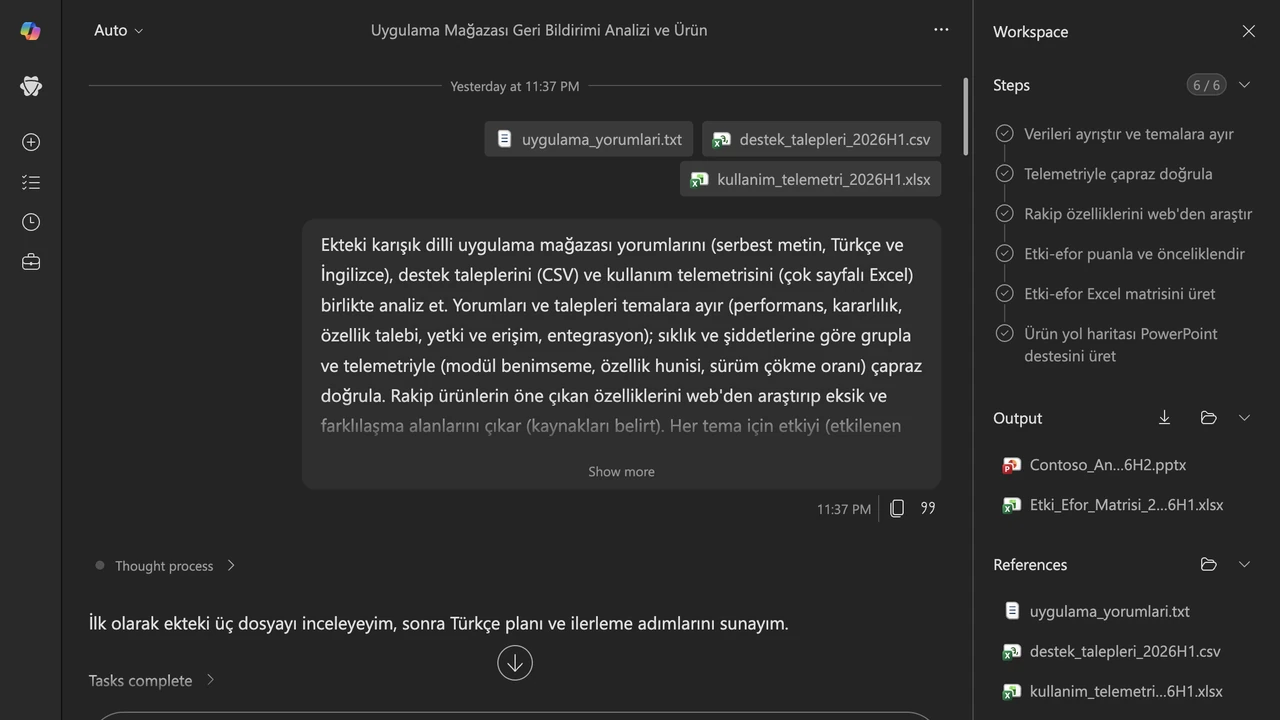Screen dimensions: 1280x720
Task: Click the 6 / 6 steps counter badge
Action: tap(1206, 85)
